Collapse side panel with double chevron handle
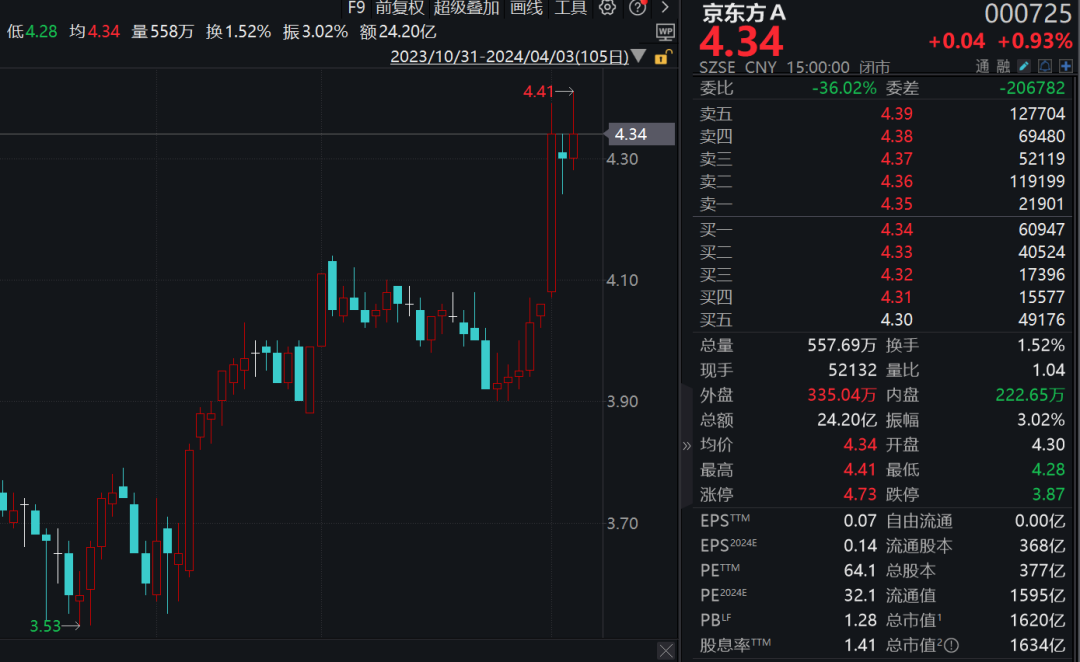The height and width of the screenshot is (662, 1080). point(687,446)
